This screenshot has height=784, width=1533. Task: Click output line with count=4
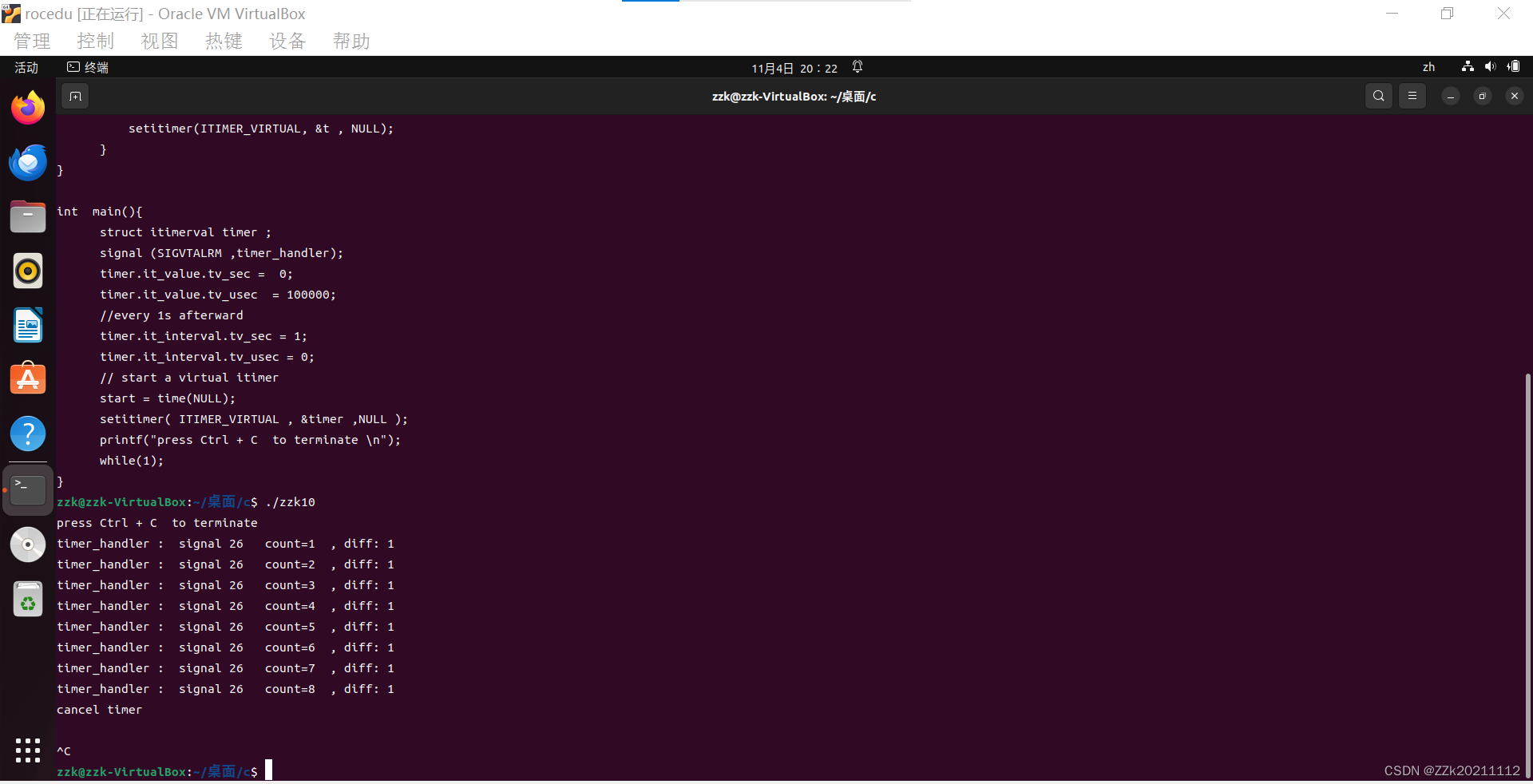click(225, 606)
